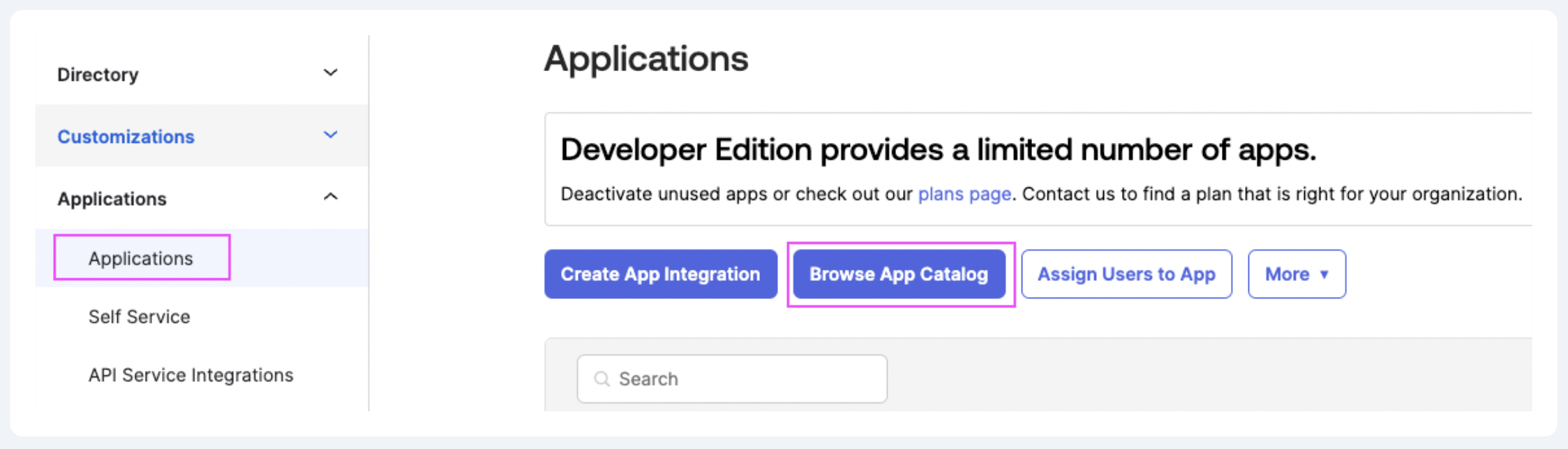Follow the plans page link
The image size is (1568, 449).
click(964, 194)
